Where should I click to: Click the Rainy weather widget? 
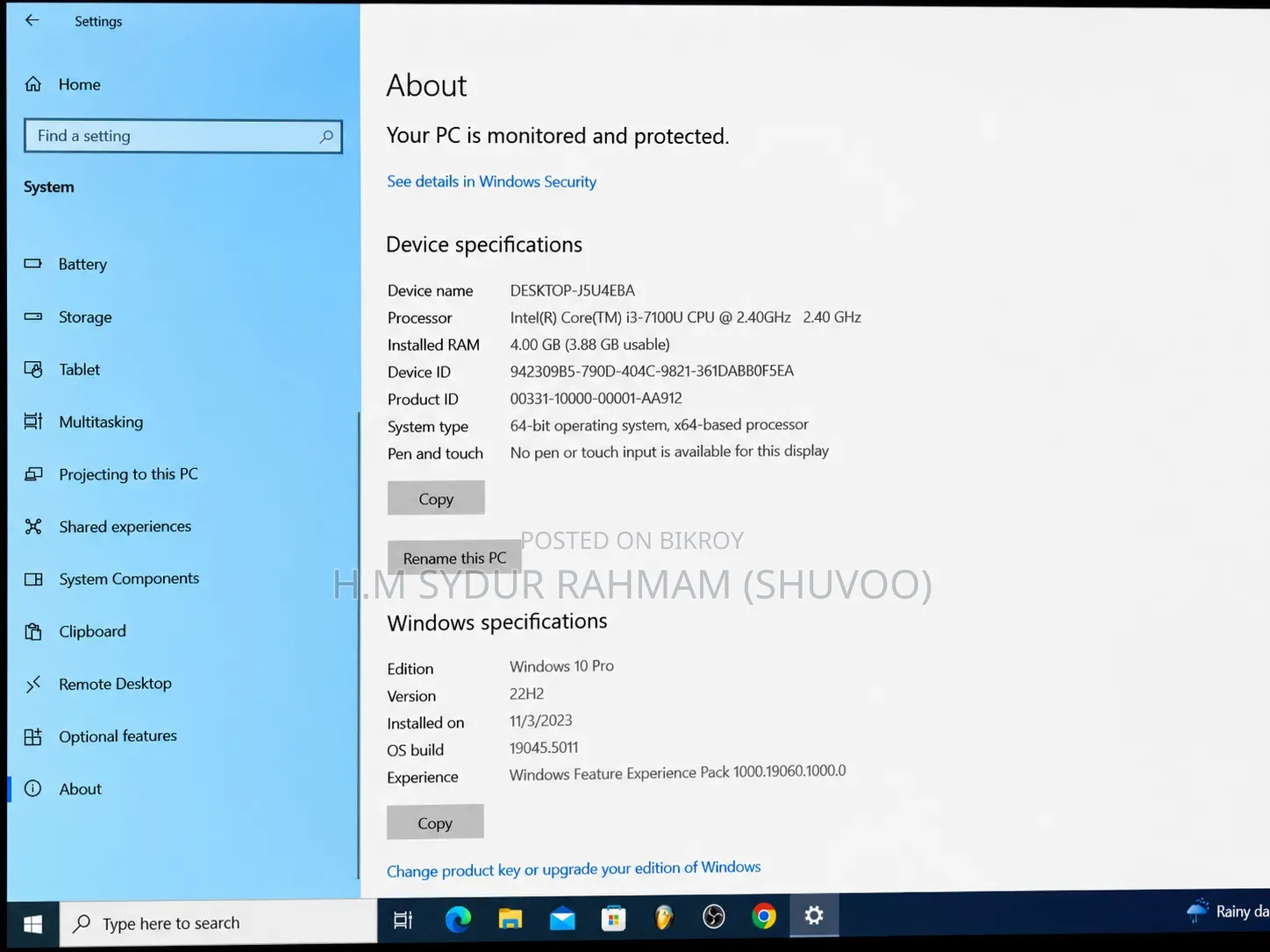coord(1227,912)
